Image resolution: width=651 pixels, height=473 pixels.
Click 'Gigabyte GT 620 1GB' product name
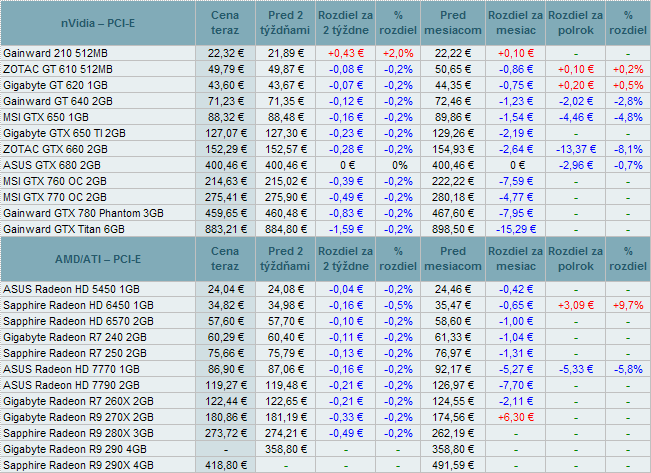(x=55, y=85)
